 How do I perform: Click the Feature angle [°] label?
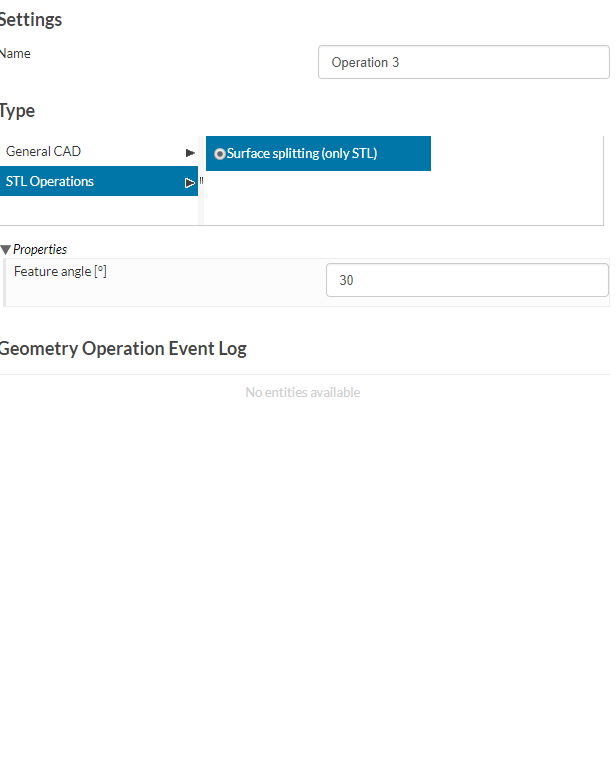(x=60, y=271)
